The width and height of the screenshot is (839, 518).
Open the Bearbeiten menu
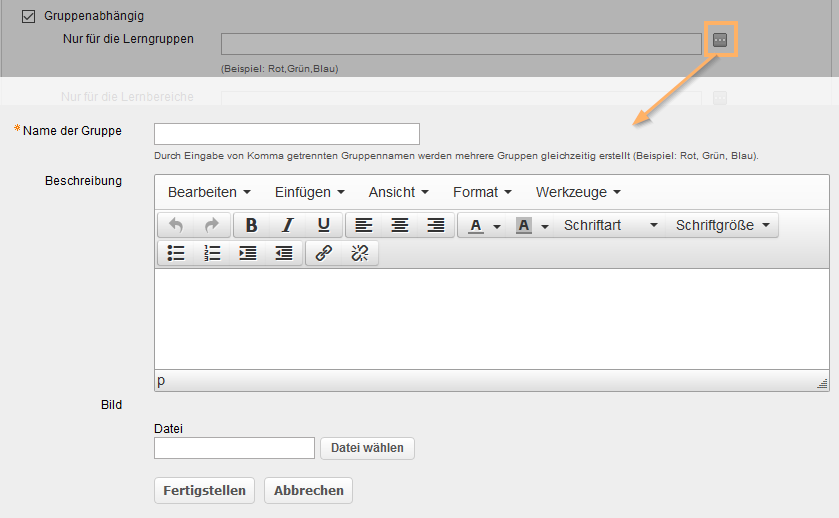click(x=209, y=192)
